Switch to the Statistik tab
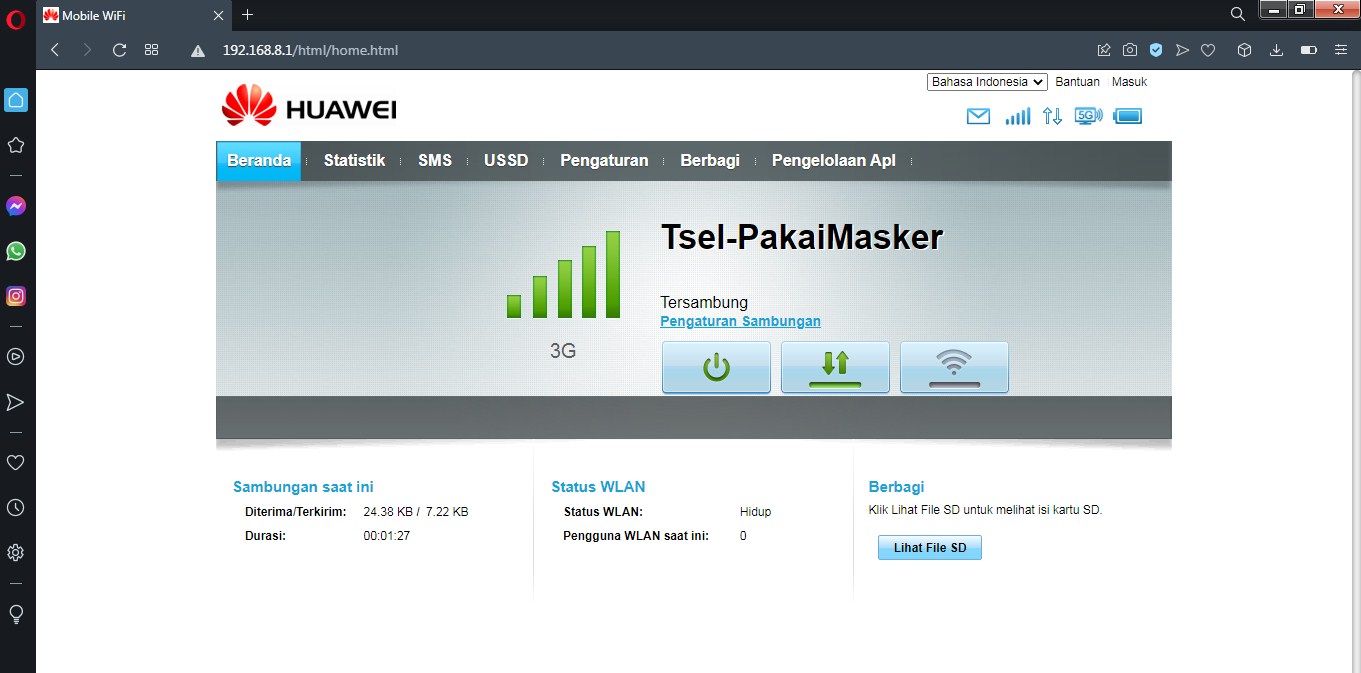1361x673 pixels. 354,161
